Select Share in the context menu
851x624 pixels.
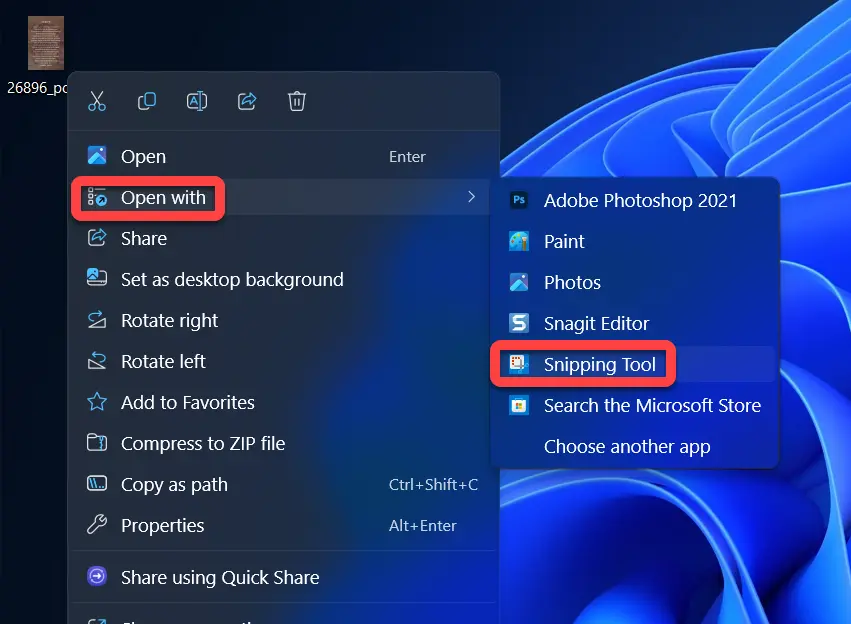click(283, 238)
